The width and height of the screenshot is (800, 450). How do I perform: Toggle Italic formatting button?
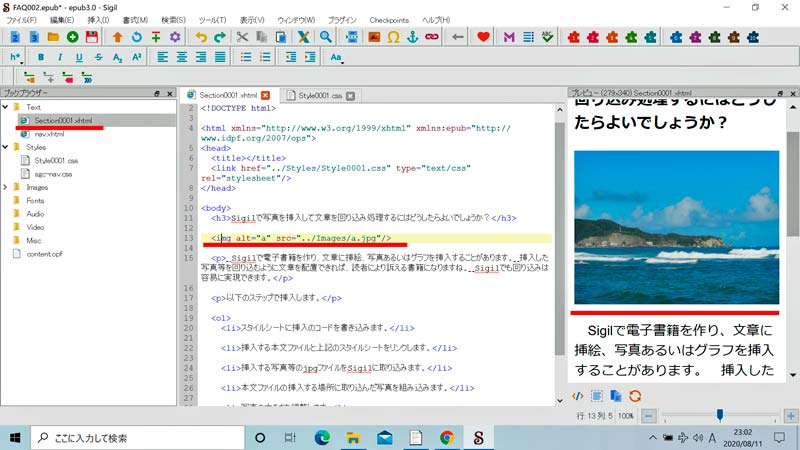point(61,57)
